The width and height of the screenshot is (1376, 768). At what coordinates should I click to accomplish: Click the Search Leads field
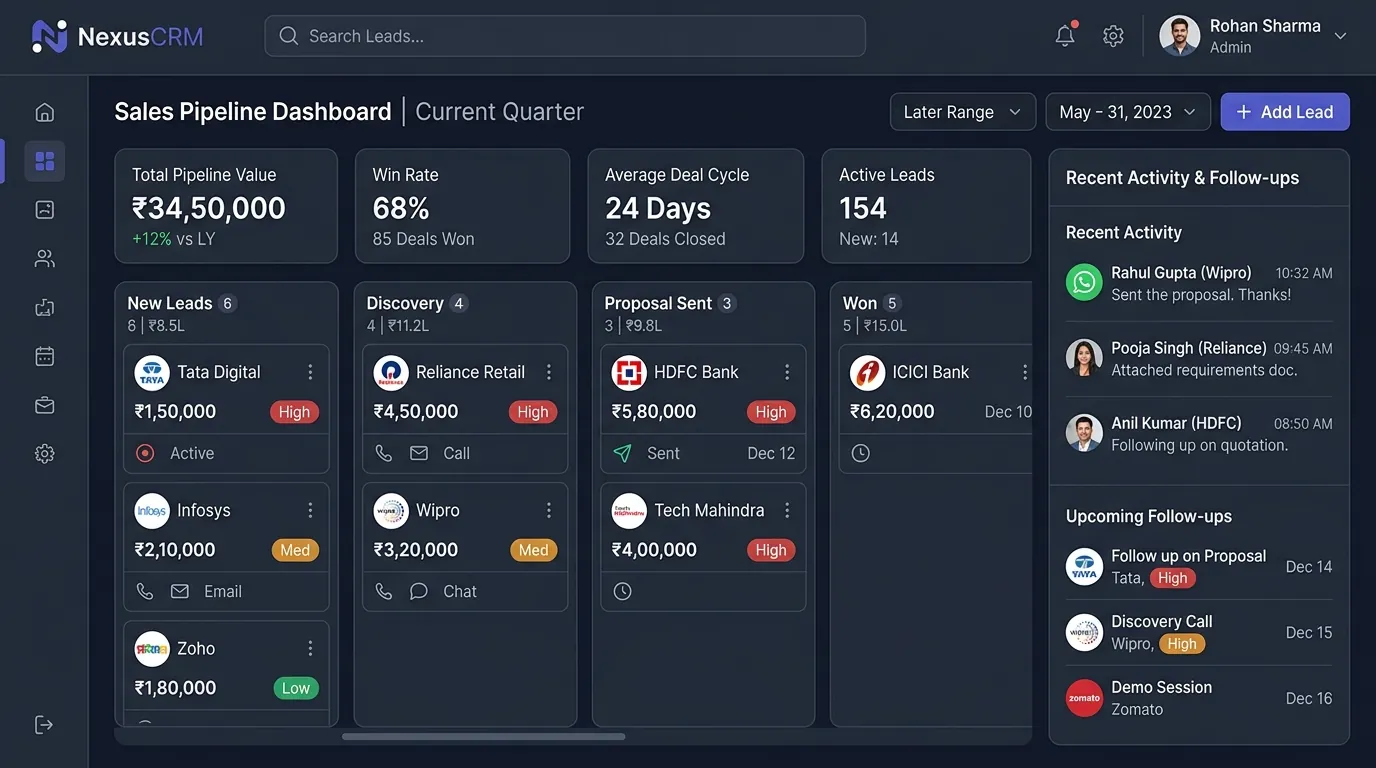(565, 36)
